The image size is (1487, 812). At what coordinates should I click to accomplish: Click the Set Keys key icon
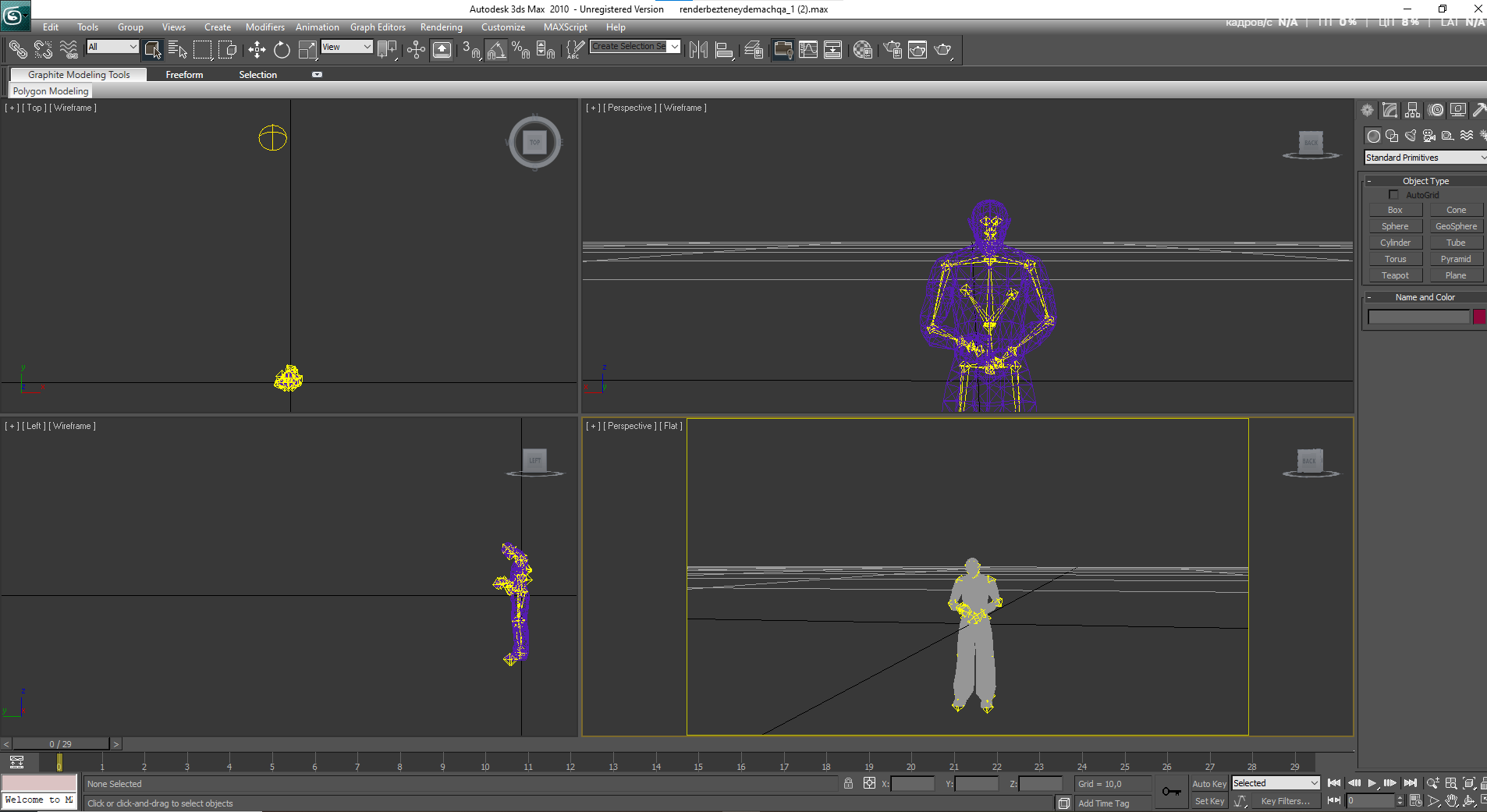click(x=1171, y=792)
